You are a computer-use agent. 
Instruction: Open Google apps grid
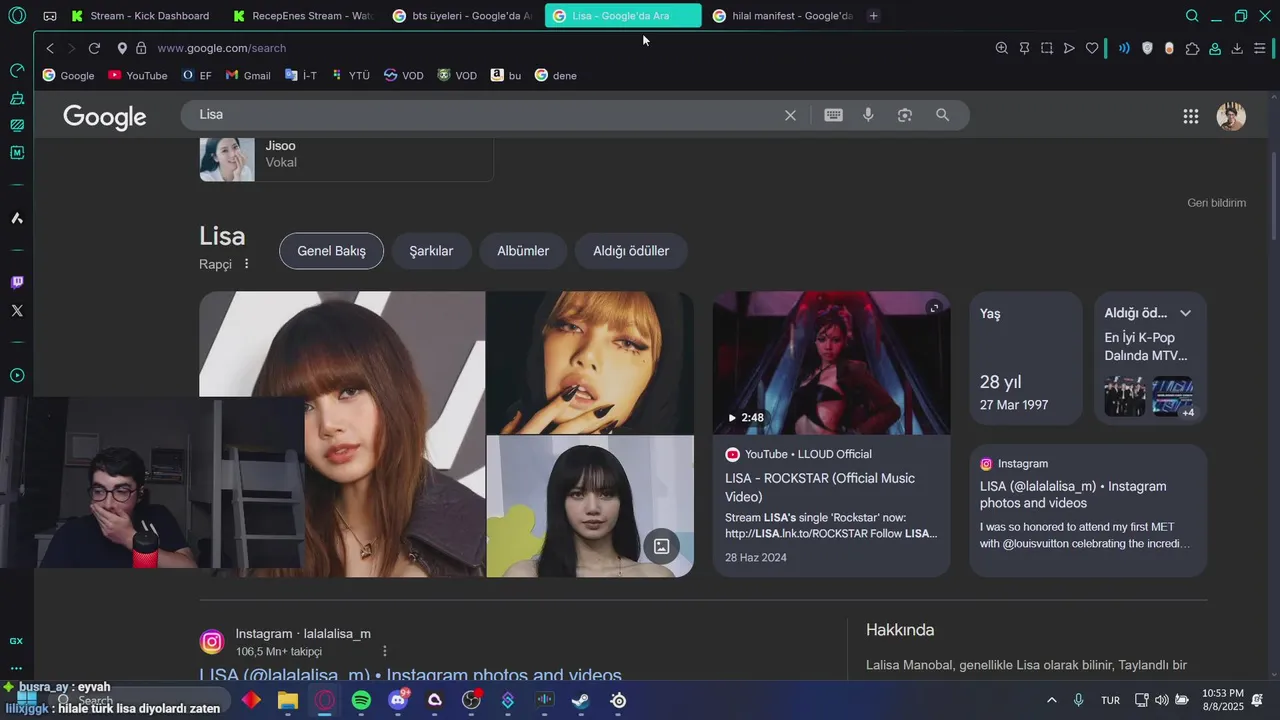1191,116
